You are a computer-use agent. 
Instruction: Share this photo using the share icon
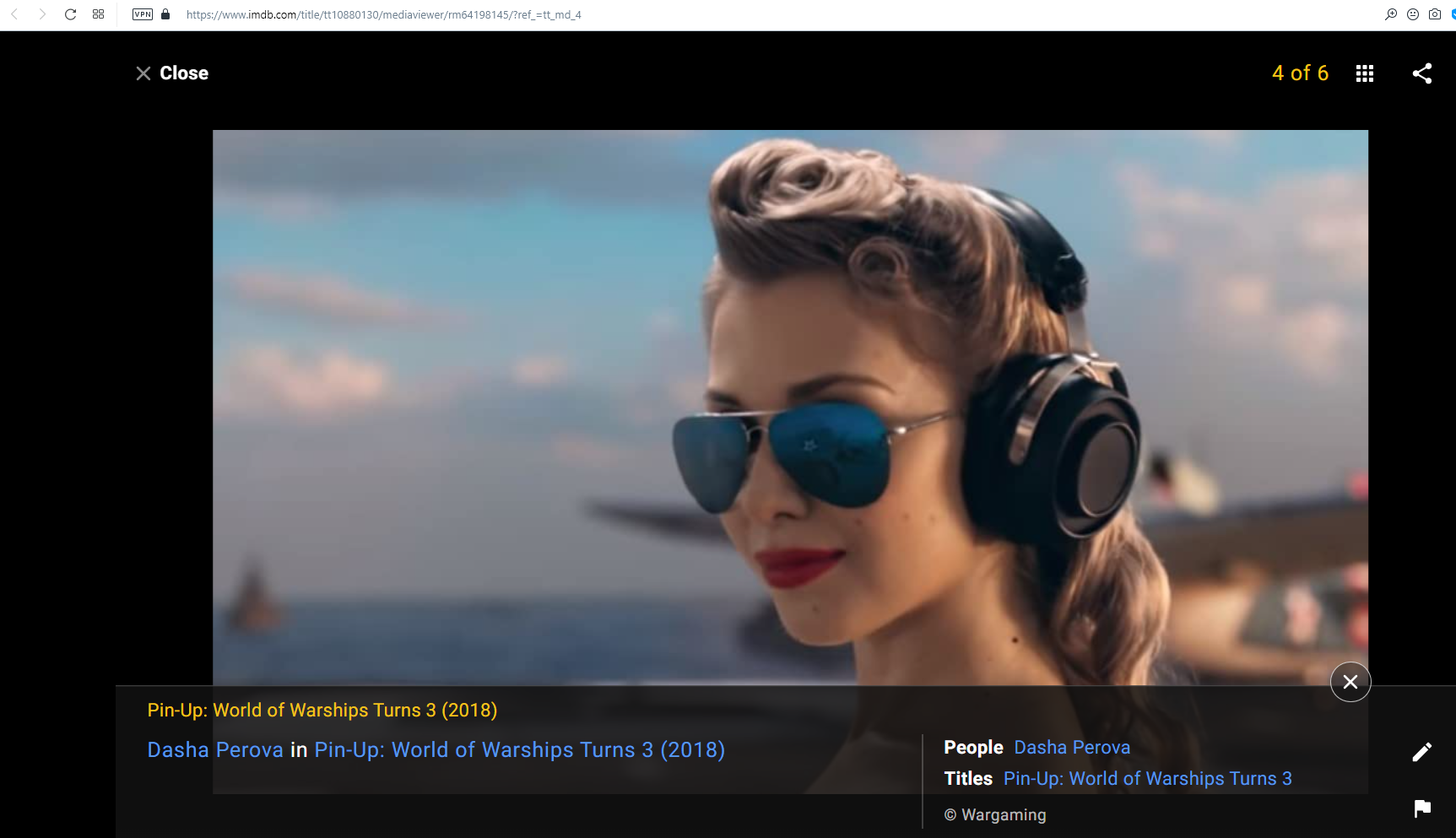[1422, 73]
